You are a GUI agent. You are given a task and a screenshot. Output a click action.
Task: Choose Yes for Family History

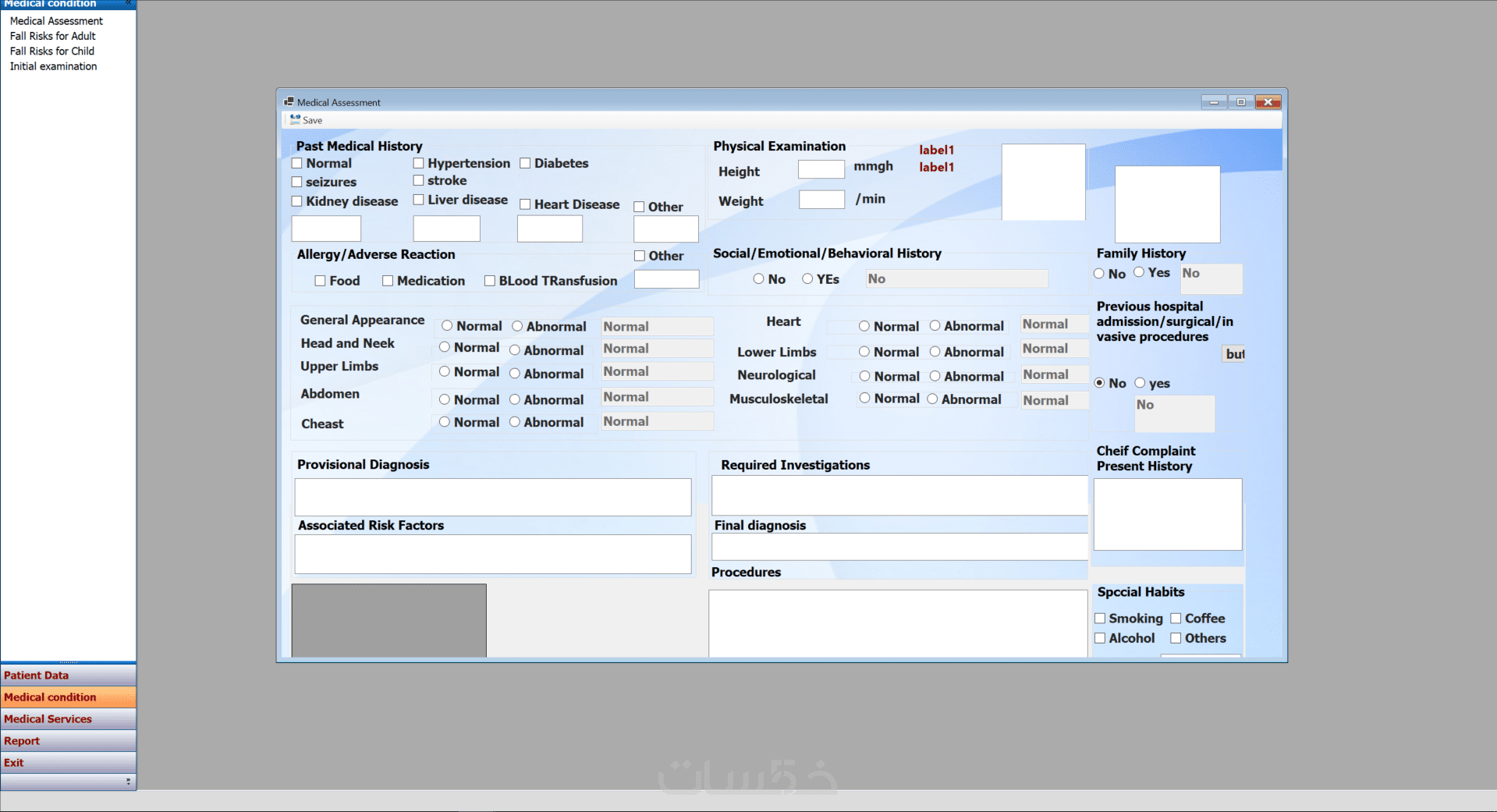point(1140,272)
